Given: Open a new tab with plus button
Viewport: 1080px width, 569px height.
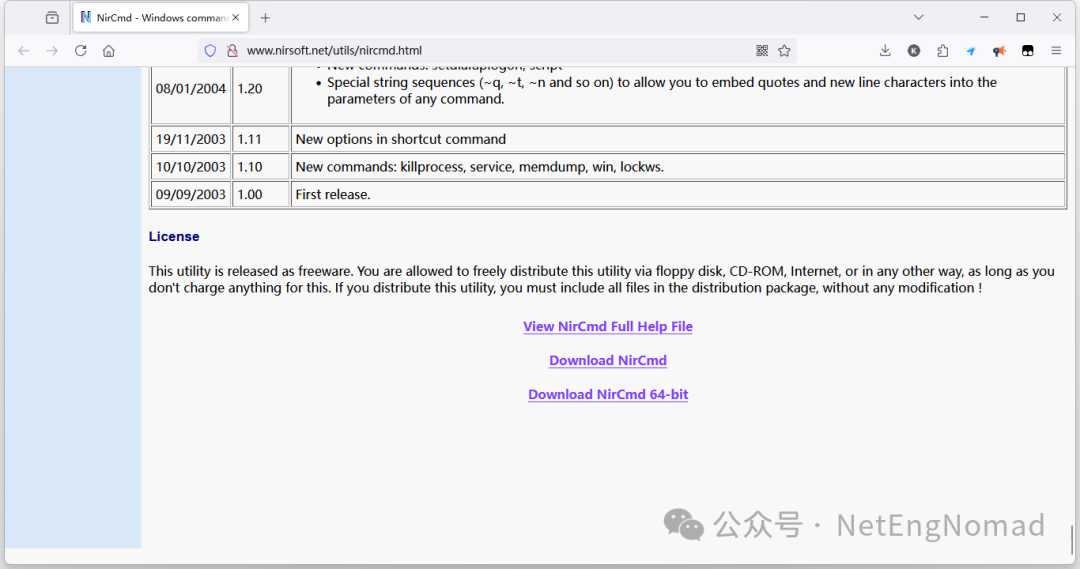Looking at the screenshot, I should (265, 18).
